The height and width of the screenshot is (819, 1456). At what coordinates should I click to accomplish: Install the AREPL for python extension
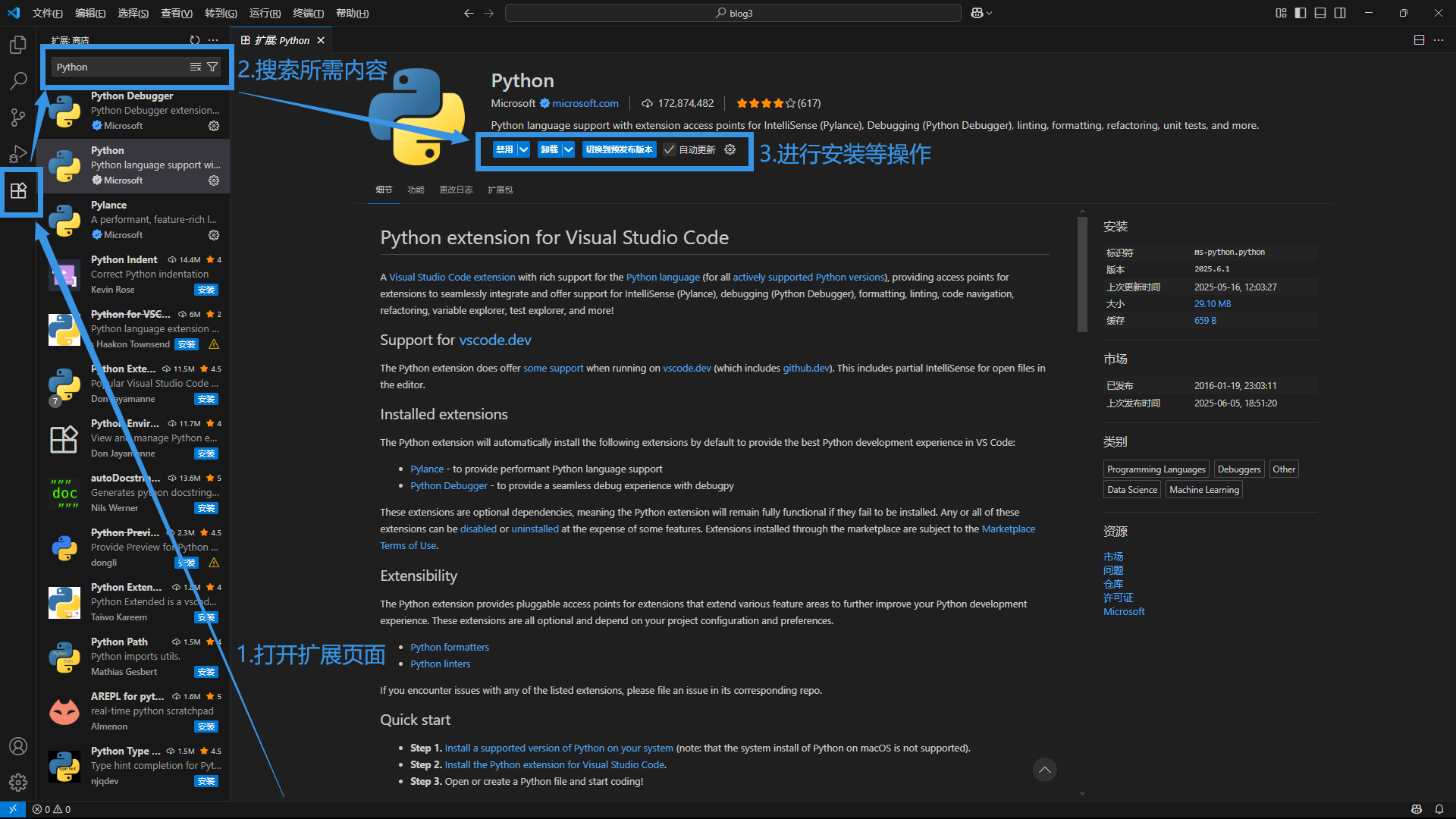(206, 726)
